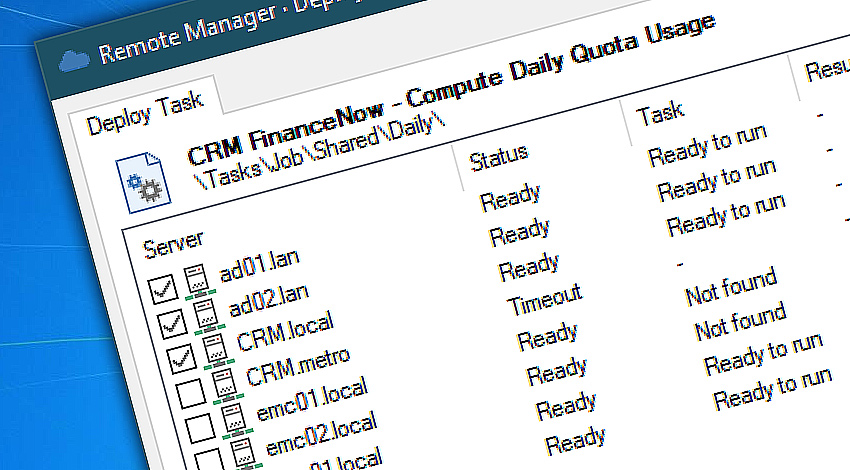Click Ready to run for ad01.lan
The height and width of the screenshot is (470, 850).
[707, 145]
